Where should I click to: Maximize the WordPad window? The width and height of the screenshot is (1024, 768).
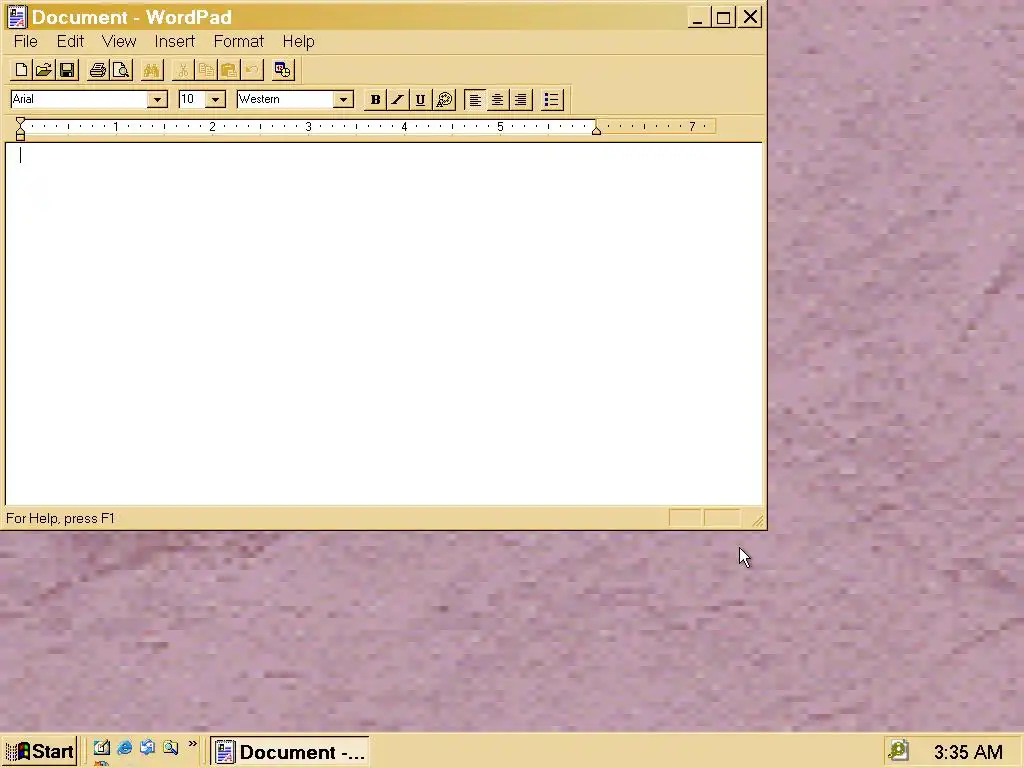click(x=724, y=18)
